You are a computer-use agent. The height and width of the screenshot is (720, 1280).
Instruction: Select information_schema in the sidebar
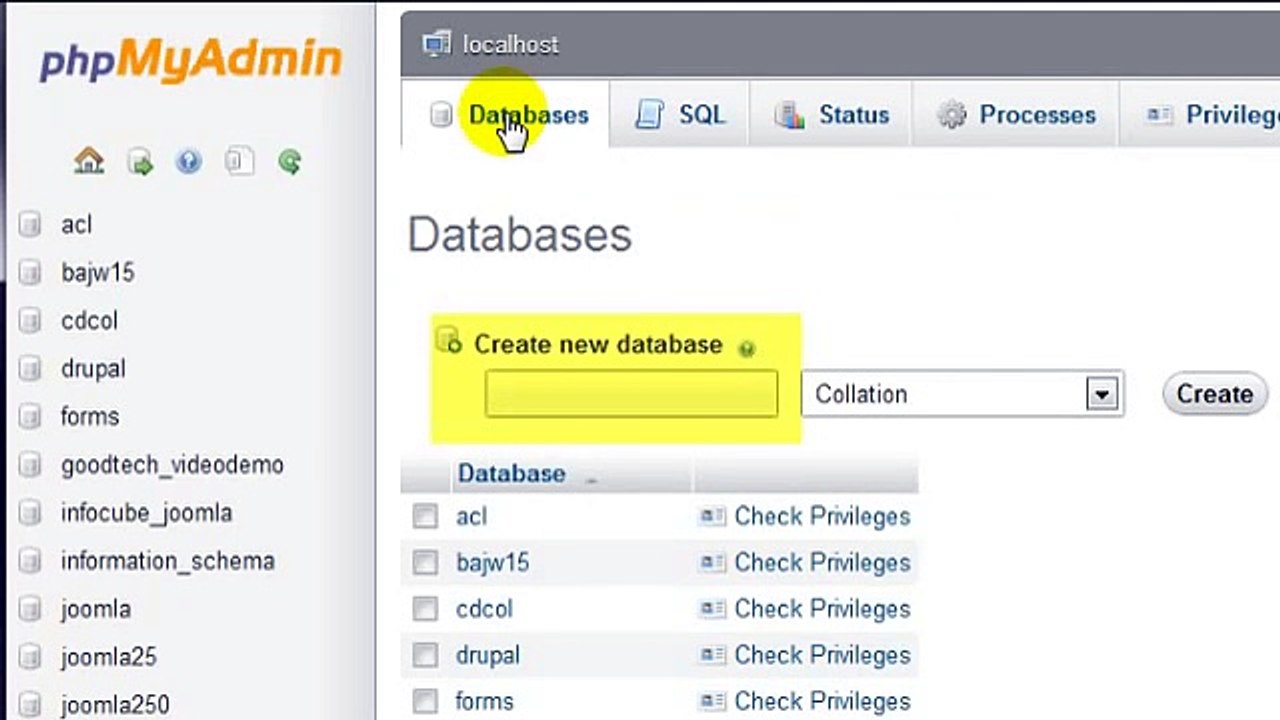pos(167,560)
